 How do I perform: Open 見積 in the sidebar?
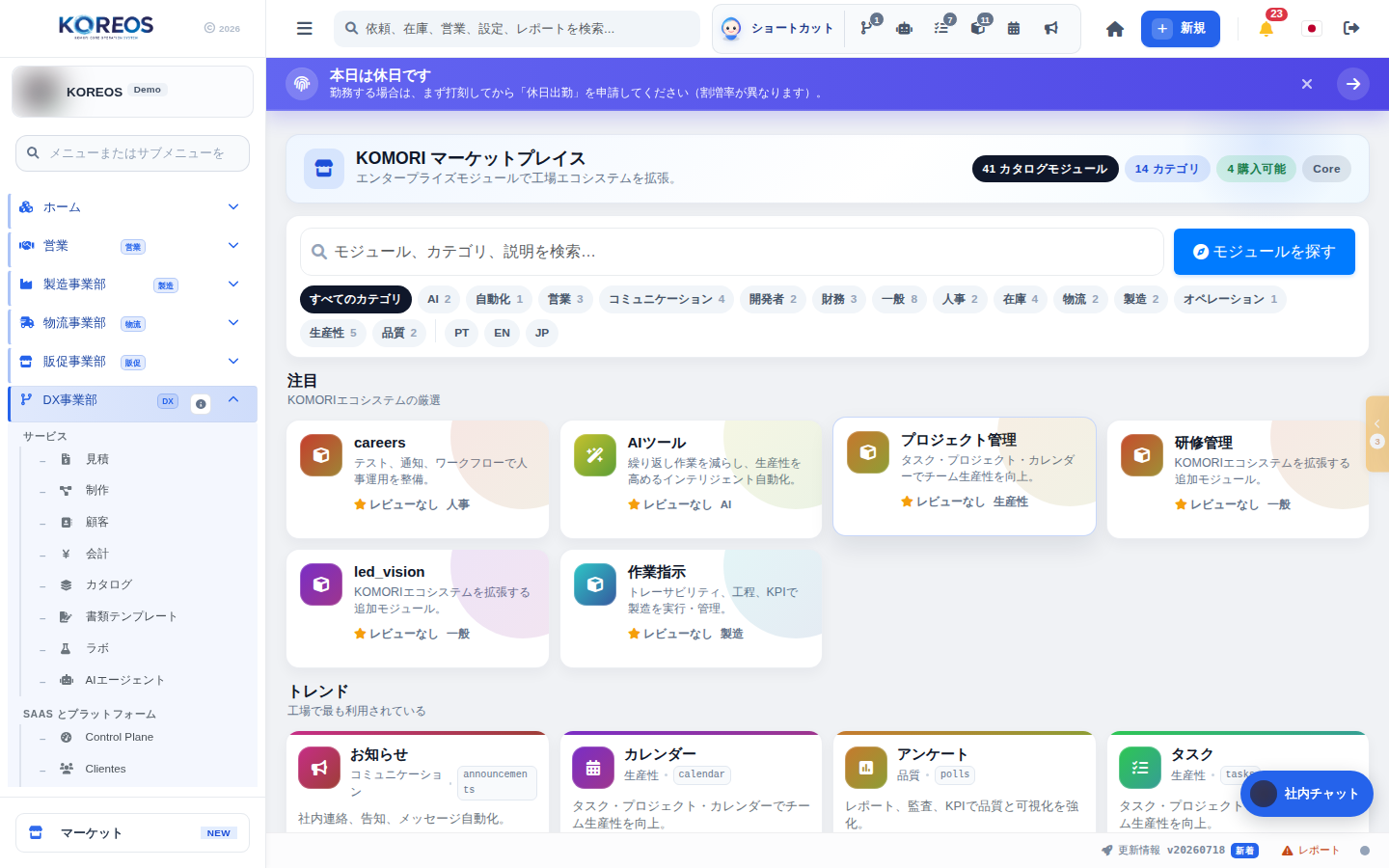click(x=96, y=459)
